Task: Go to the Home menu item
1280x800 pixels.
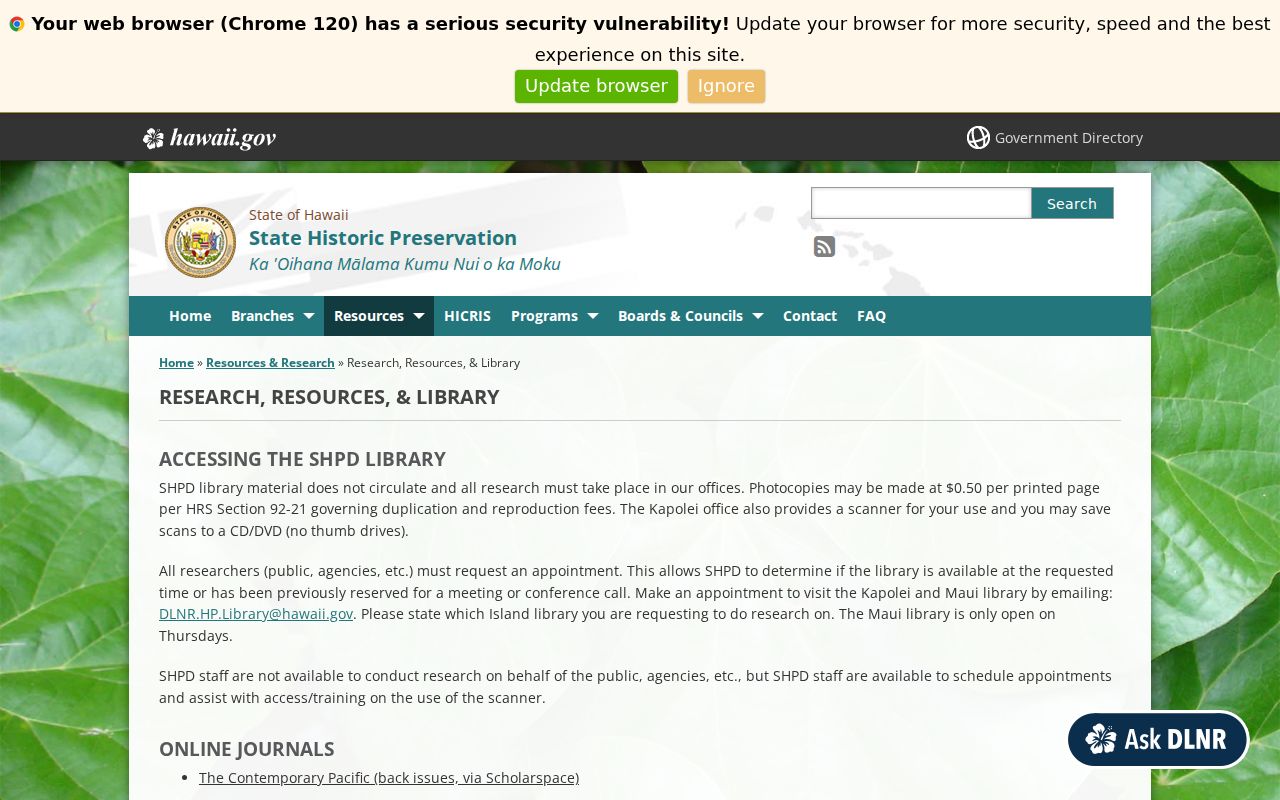Action: pyautogui.click(x=190, y=316)
